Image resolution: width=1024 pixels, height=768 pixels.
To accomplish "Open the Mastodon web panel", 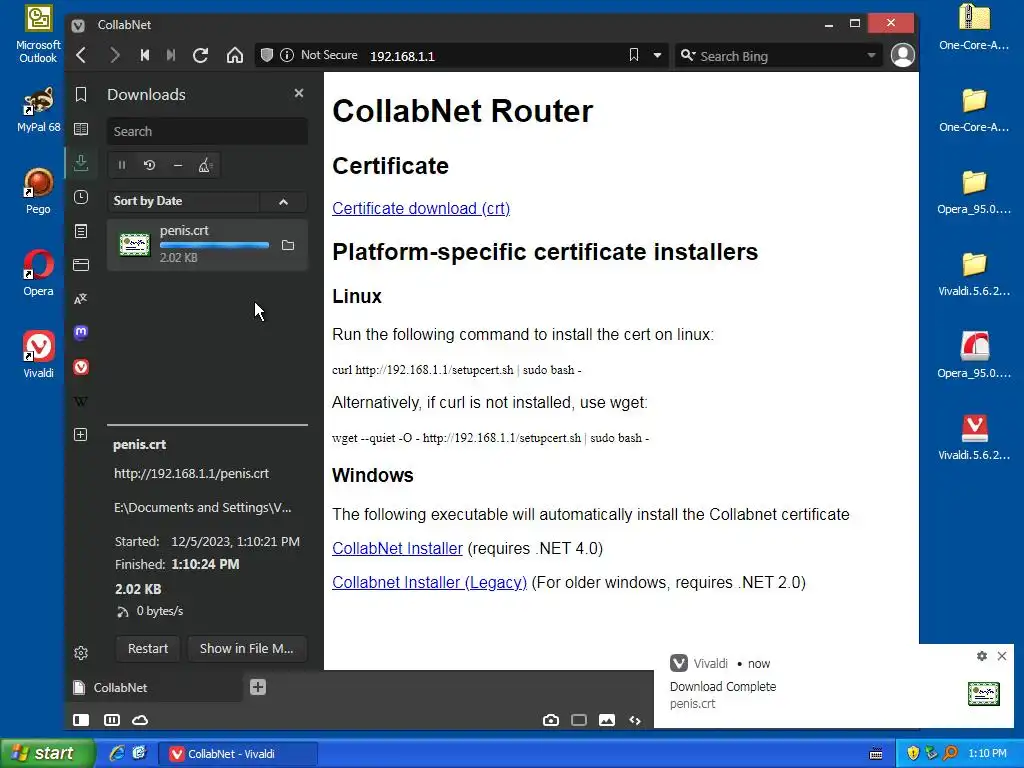I will click(x=81, y=332).
